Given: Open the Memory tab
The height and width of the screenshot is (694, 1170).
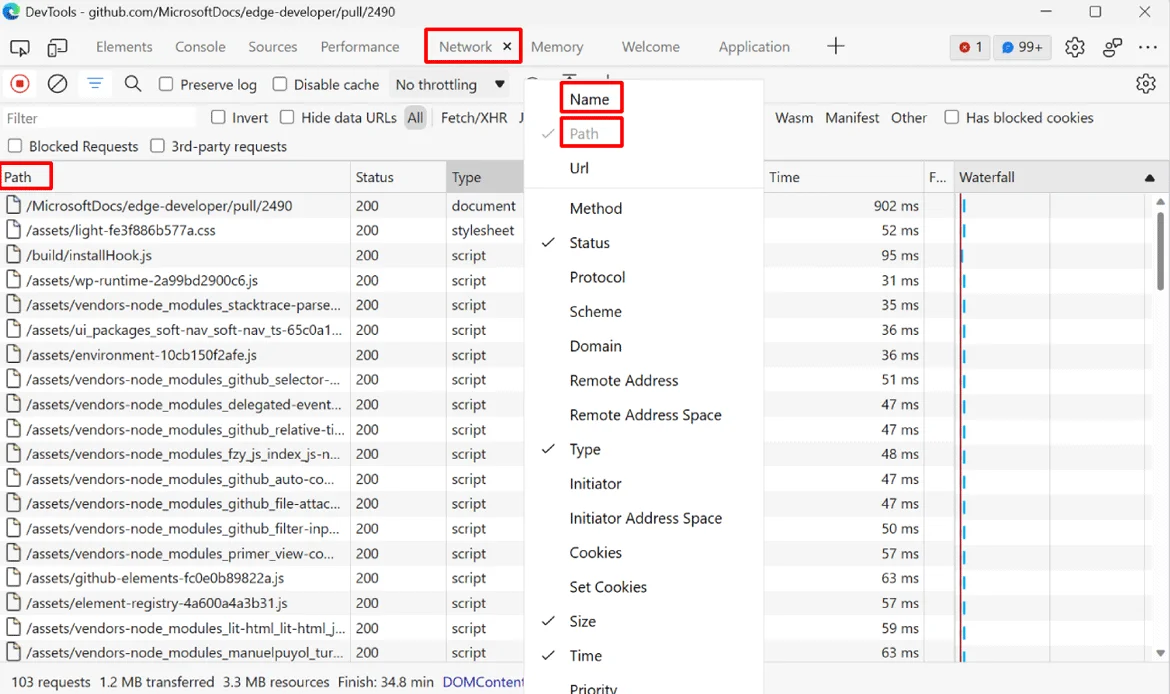Looking at the screenshot, I should point(557,46).
